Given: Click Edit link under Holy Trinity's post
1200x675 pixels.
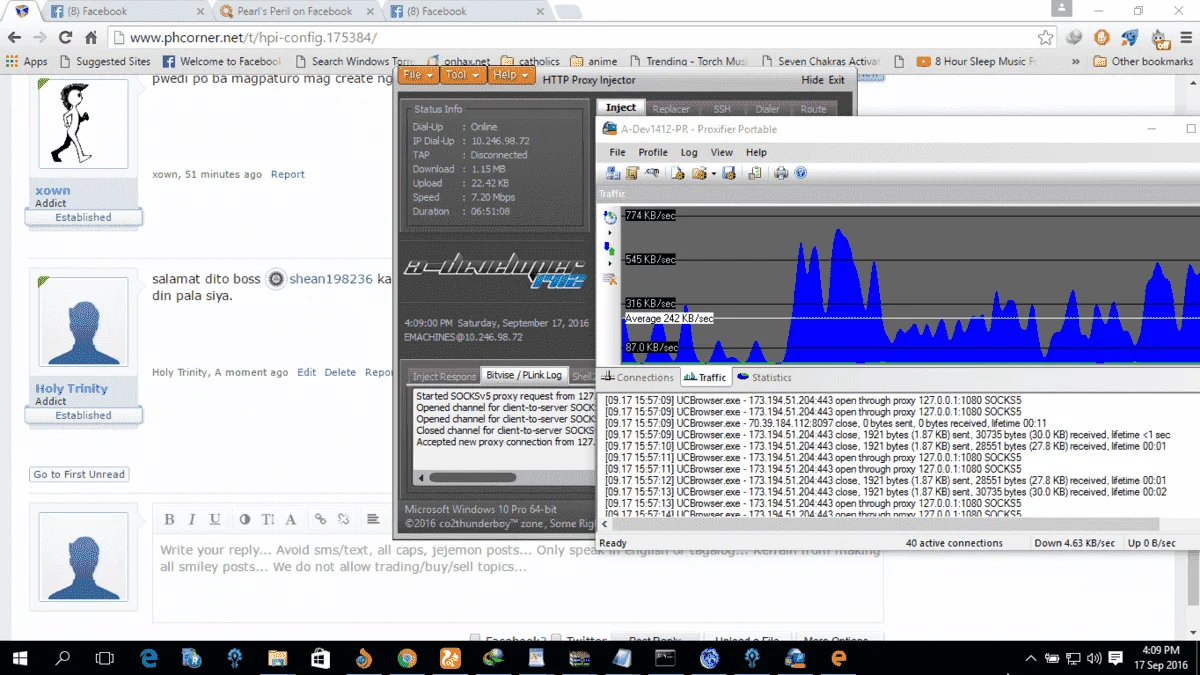Looking at the screenshot, I should coord(306,372).
